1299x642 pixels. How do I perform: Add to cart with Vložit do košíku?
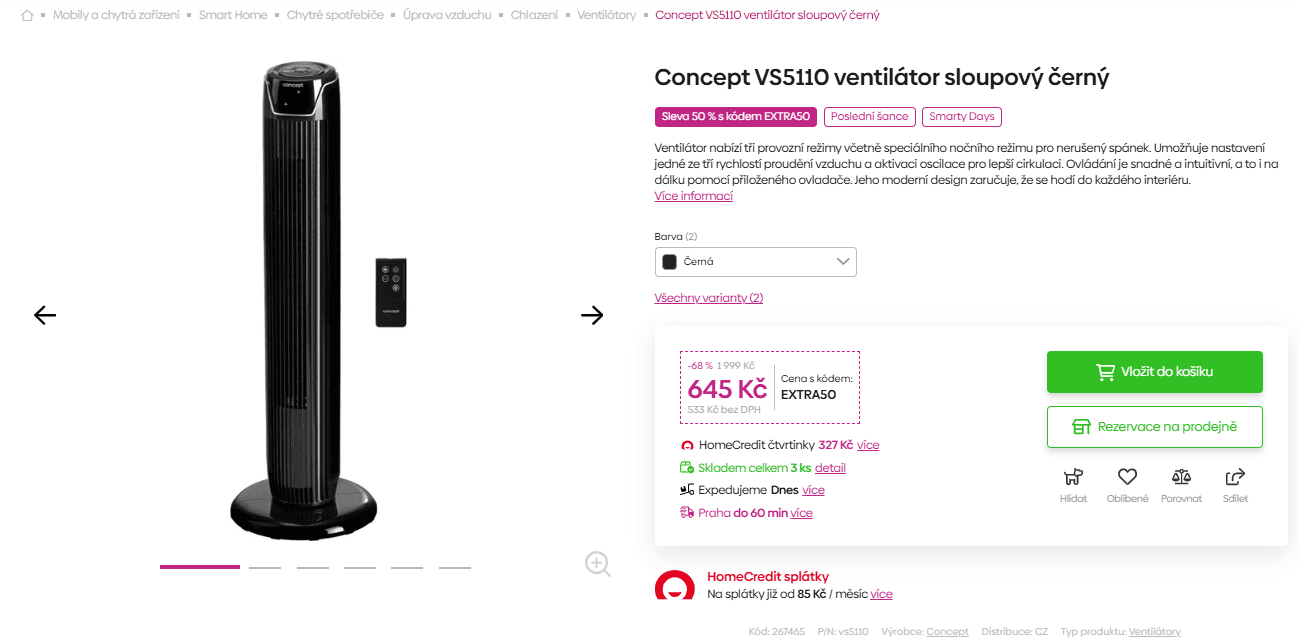pos(1155,372)
